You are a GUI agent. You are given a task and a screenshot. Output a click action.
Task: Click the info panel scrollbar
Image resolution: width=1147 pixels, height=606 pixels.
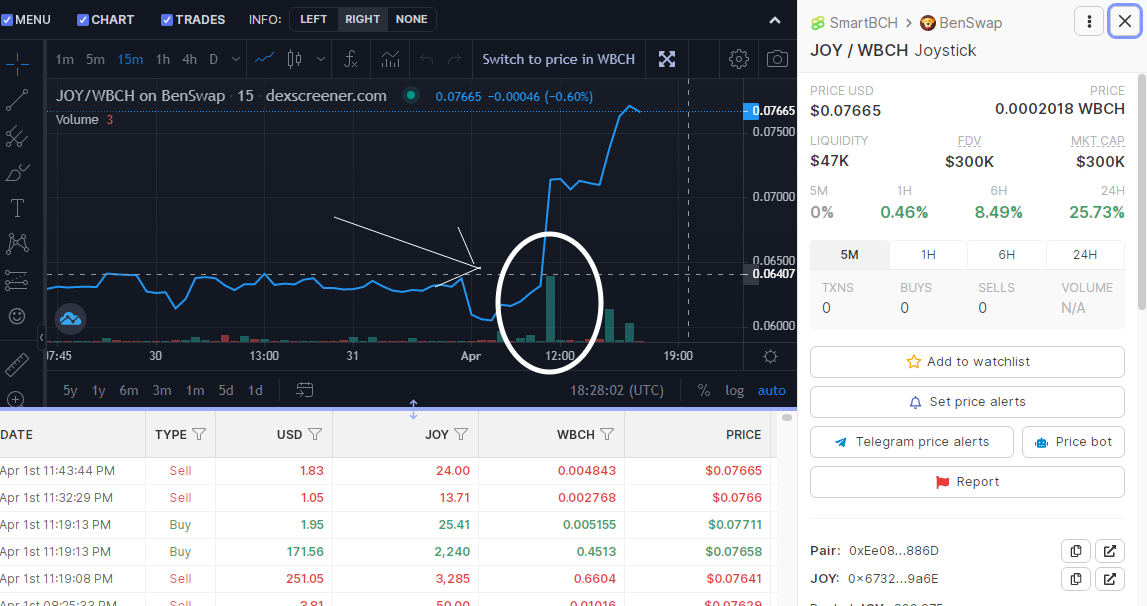click(x=1141, y=192)
